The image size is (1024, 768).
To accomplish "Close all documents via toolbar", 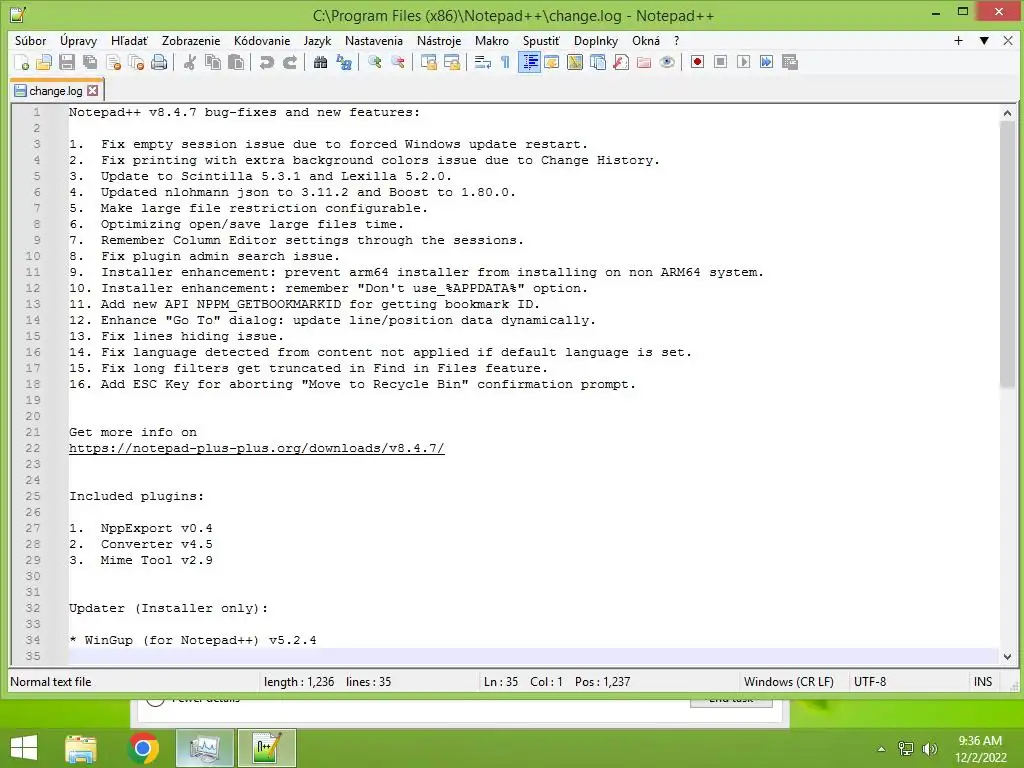I will click(136, 62).
